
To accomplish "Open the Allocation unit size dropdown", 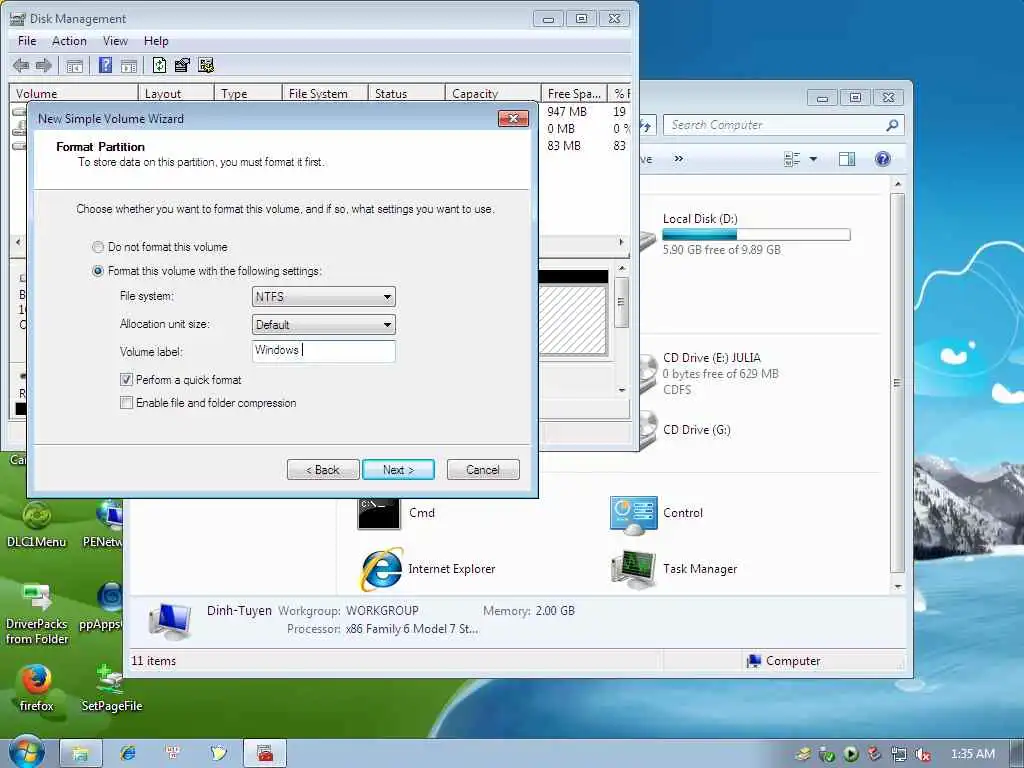I will 323,325.
